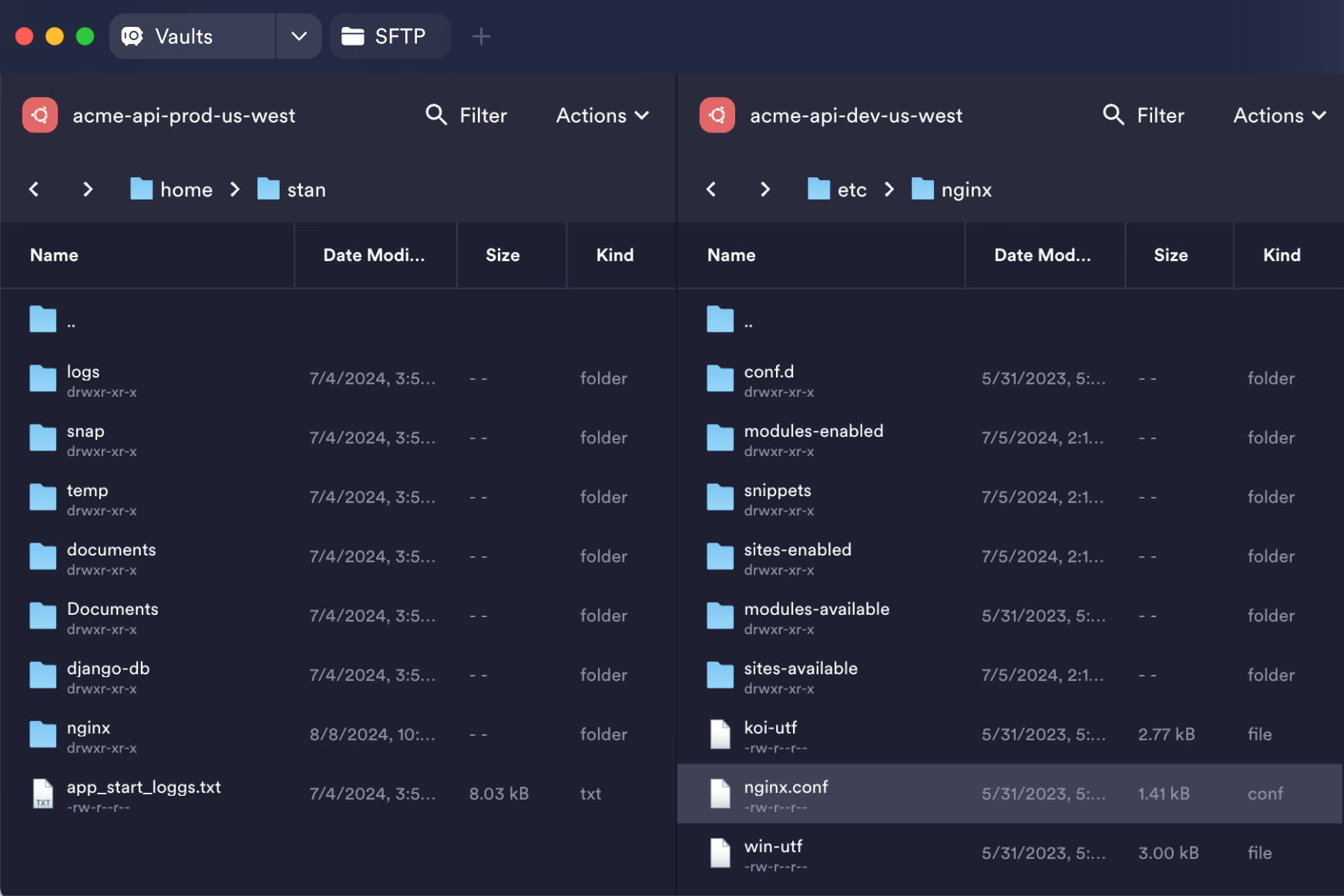Navigate to the etc breadcrumb folder
Viewport: 1344px width, 896px height.
[837, 190]
